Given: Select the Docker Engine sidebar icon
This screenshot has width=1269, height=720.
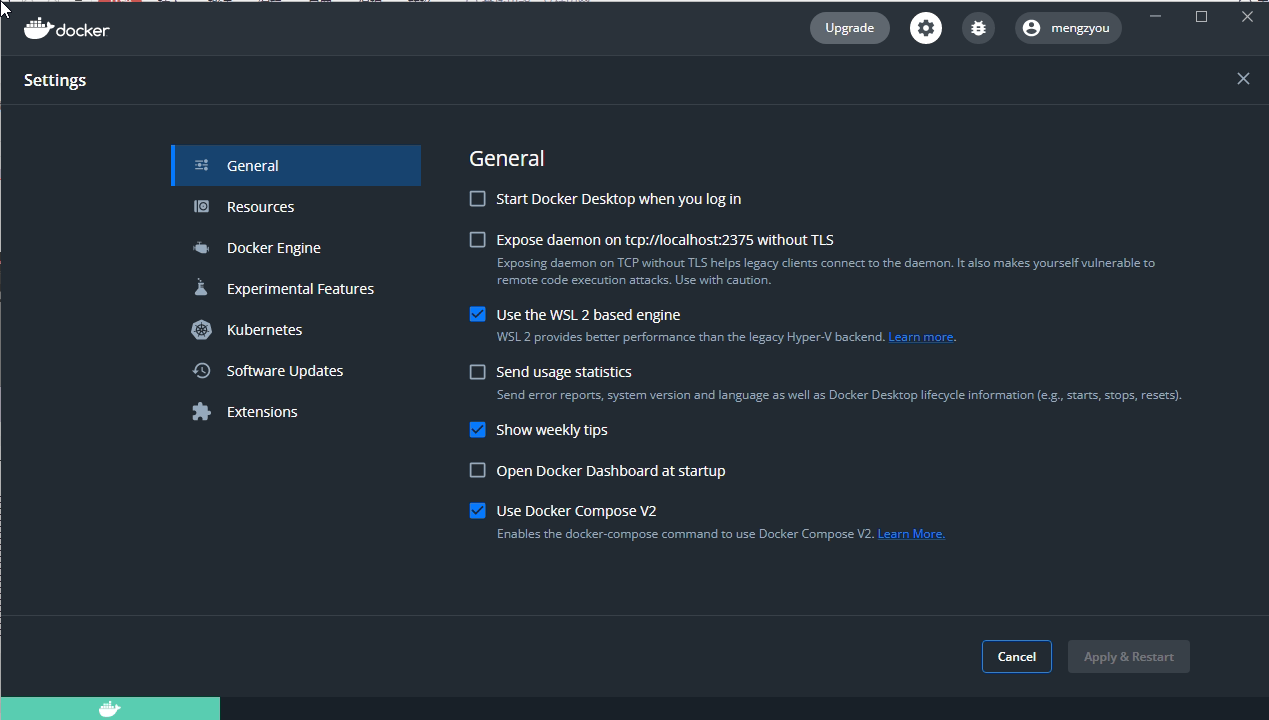Looking at the screenshot, I should (x=200, y=247).
